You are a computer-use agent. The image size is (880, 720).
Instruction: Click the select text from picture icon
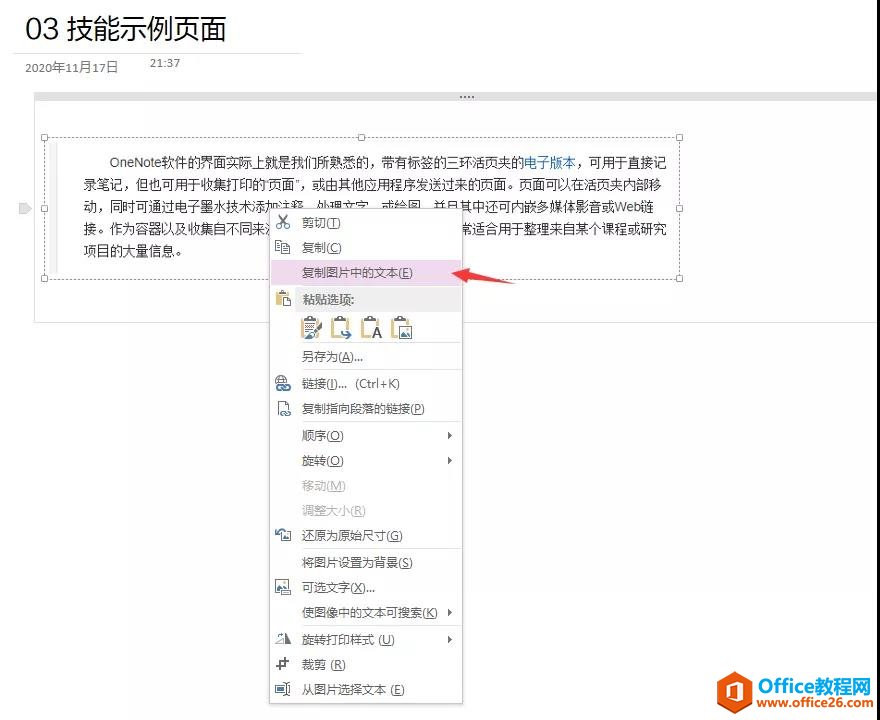pyautogui.click(x=283, y=689)
